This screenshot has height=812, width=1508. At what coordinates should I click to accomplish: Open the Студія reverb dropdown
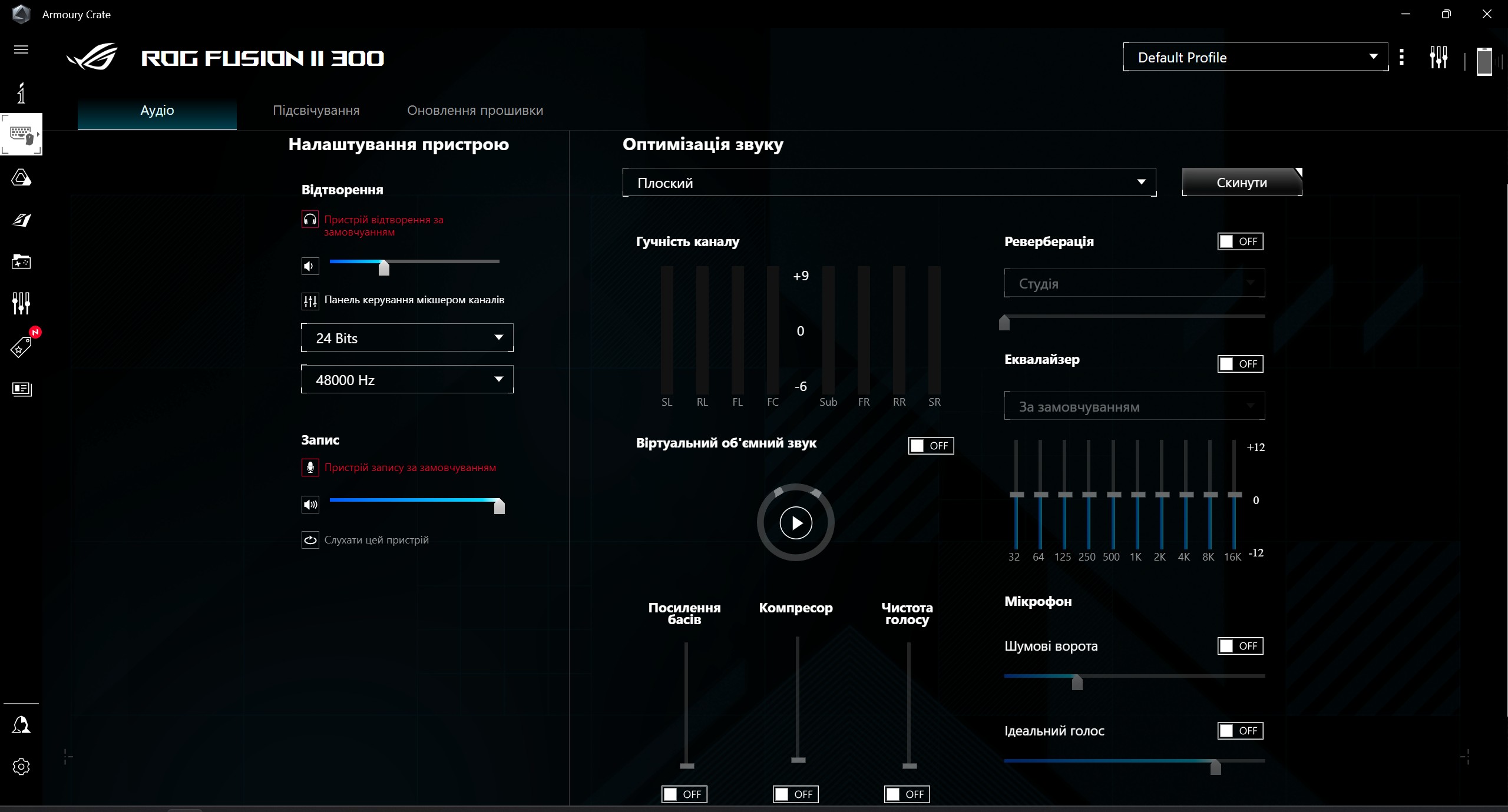click(1135, 283)
